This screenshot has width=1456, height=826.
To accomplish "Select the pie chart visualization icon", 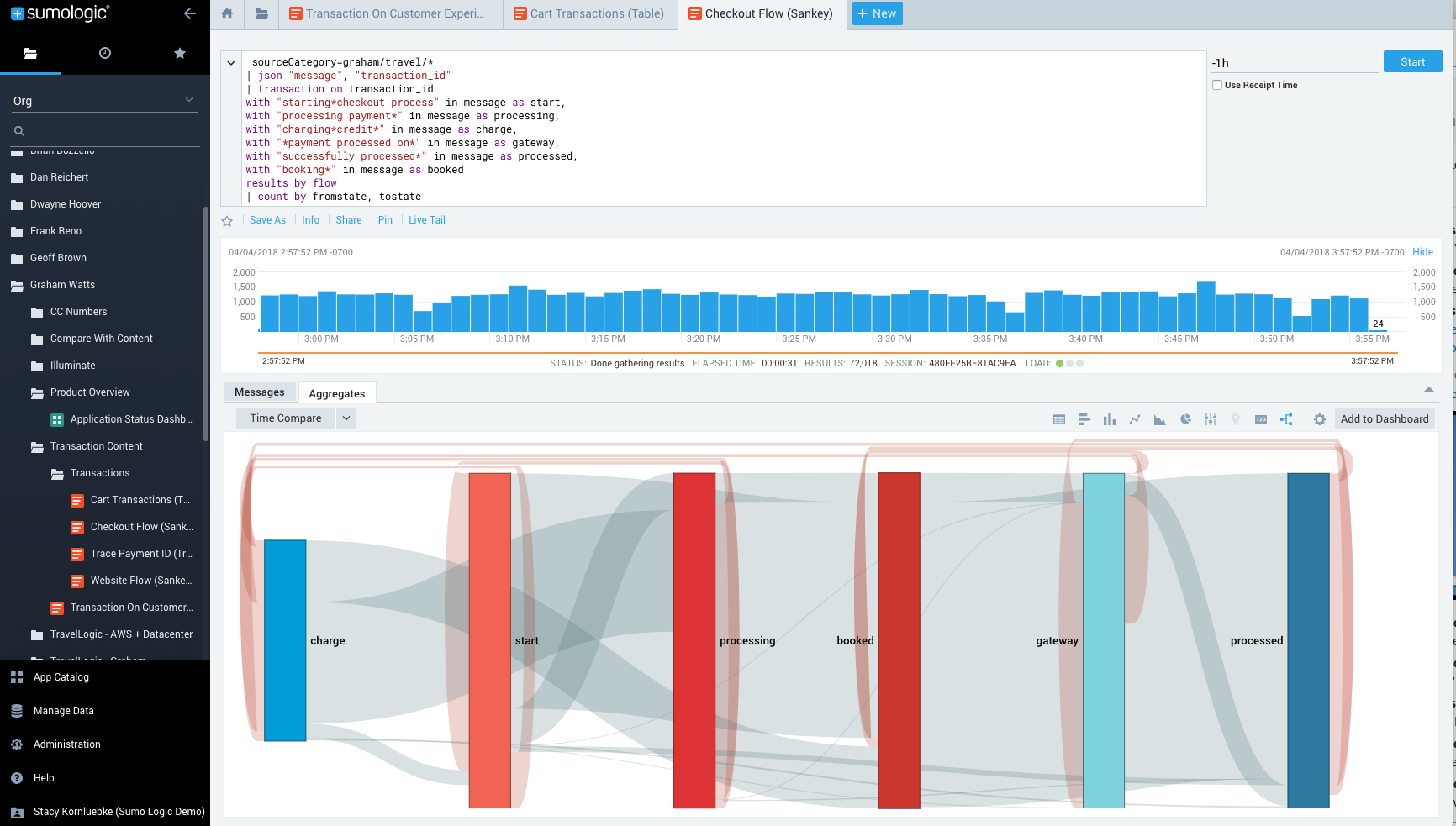I will (x=1185, y=419).
